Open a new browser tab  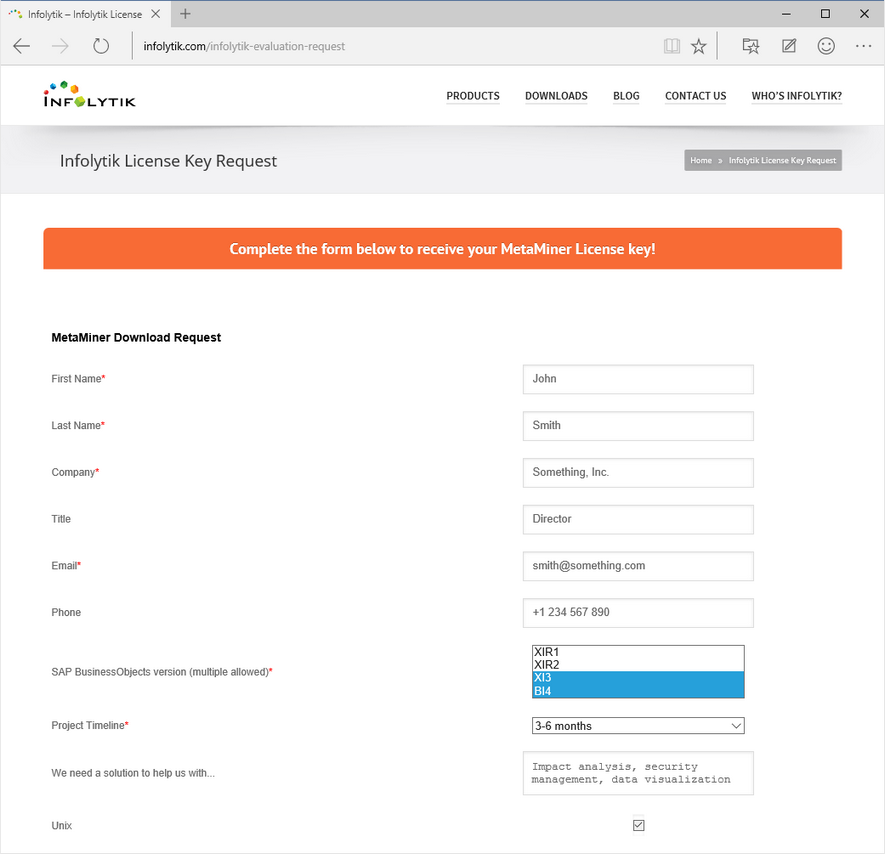click(x=185, y=14)
